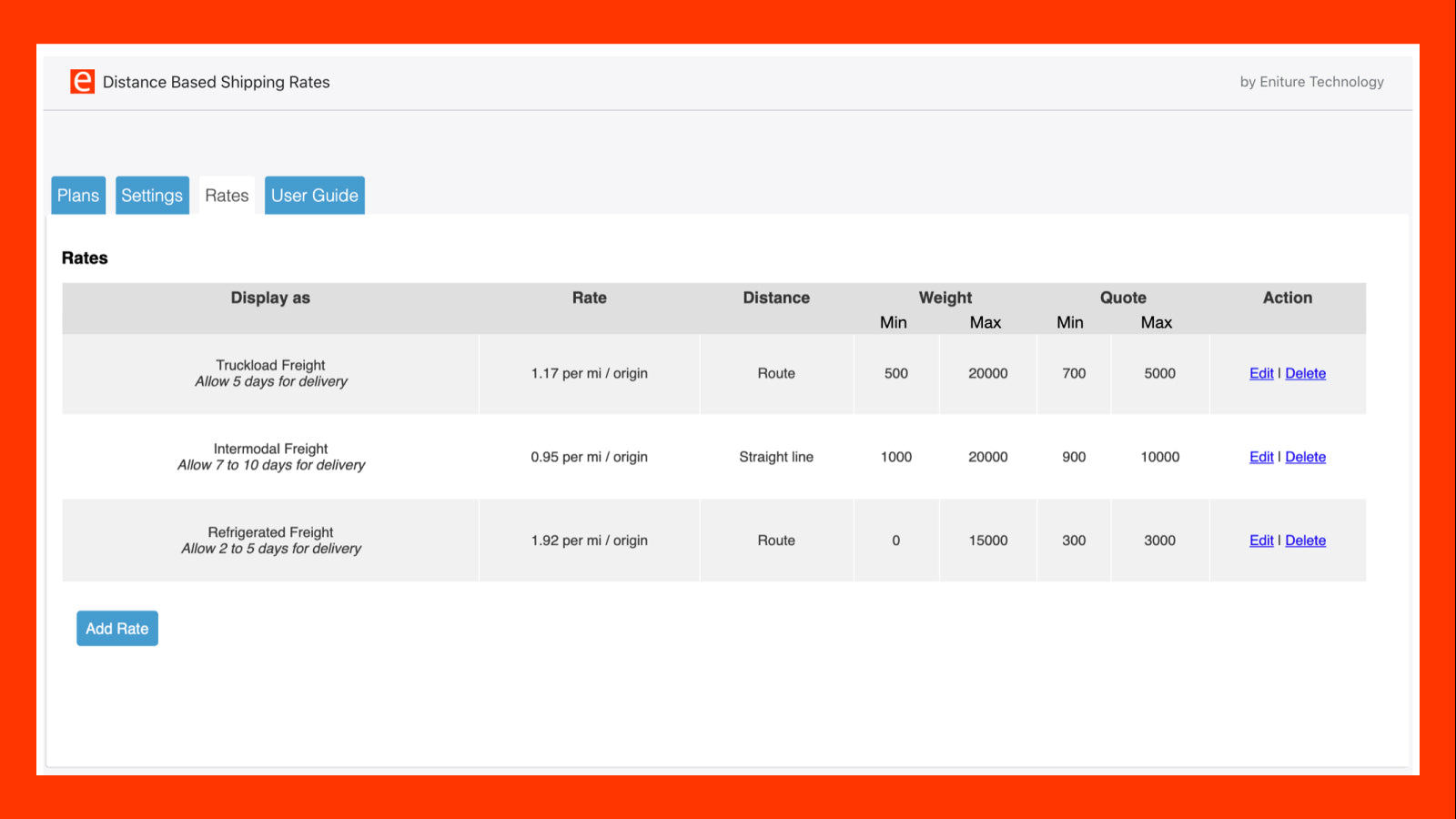Click the "by Eniture Technology" label
The height and width of the screenshot is (819, 1456).
1311,82
